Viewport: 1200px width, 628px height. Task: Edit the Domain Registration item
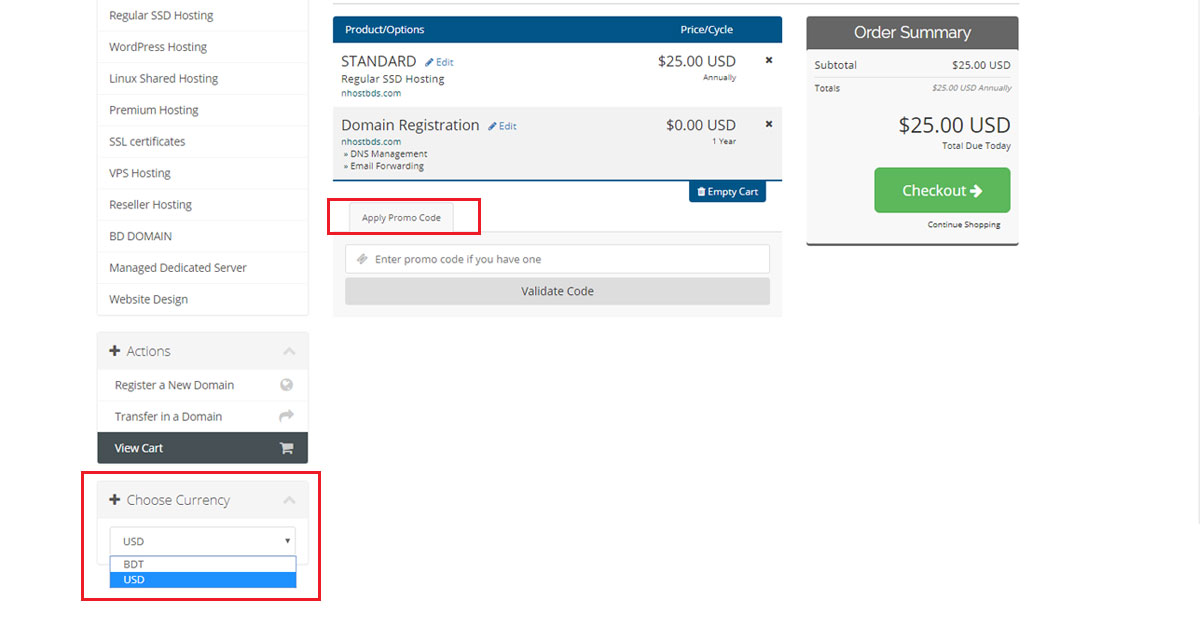[502, 126]
